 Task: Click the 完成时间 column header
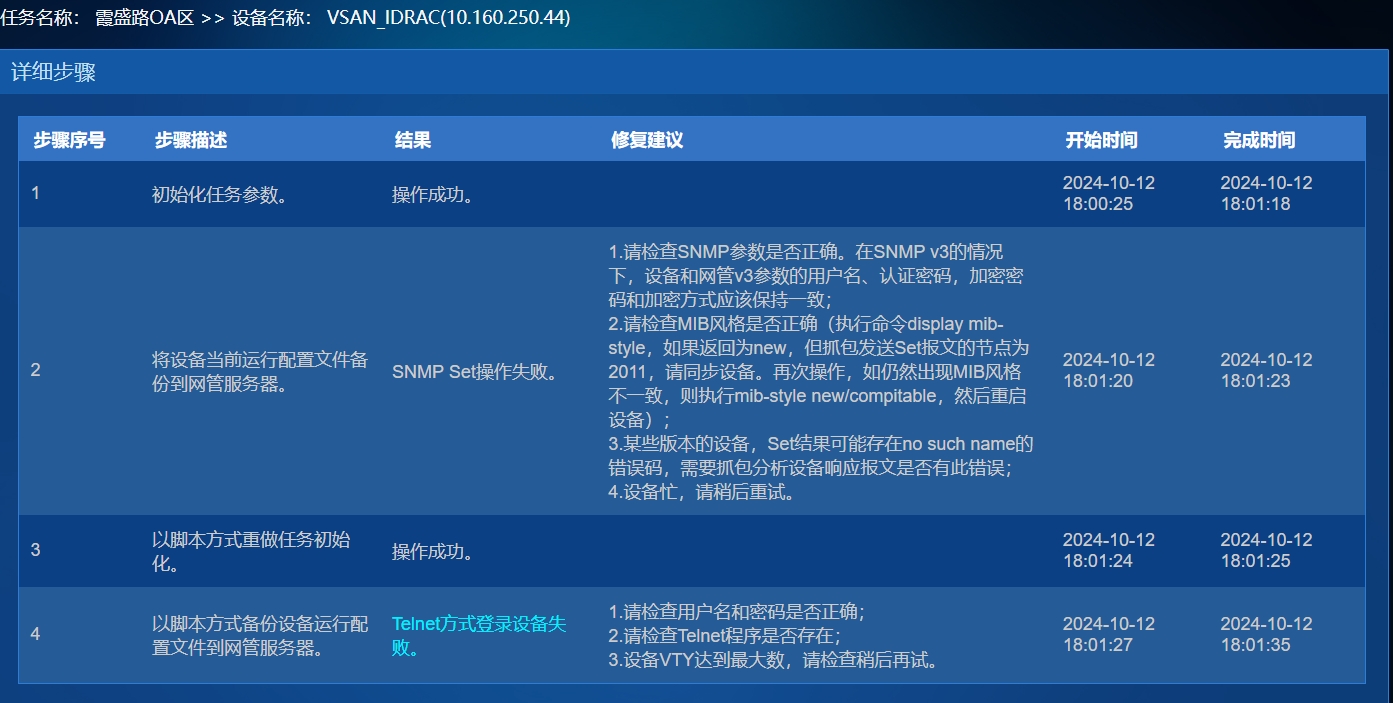point(1259,140)
